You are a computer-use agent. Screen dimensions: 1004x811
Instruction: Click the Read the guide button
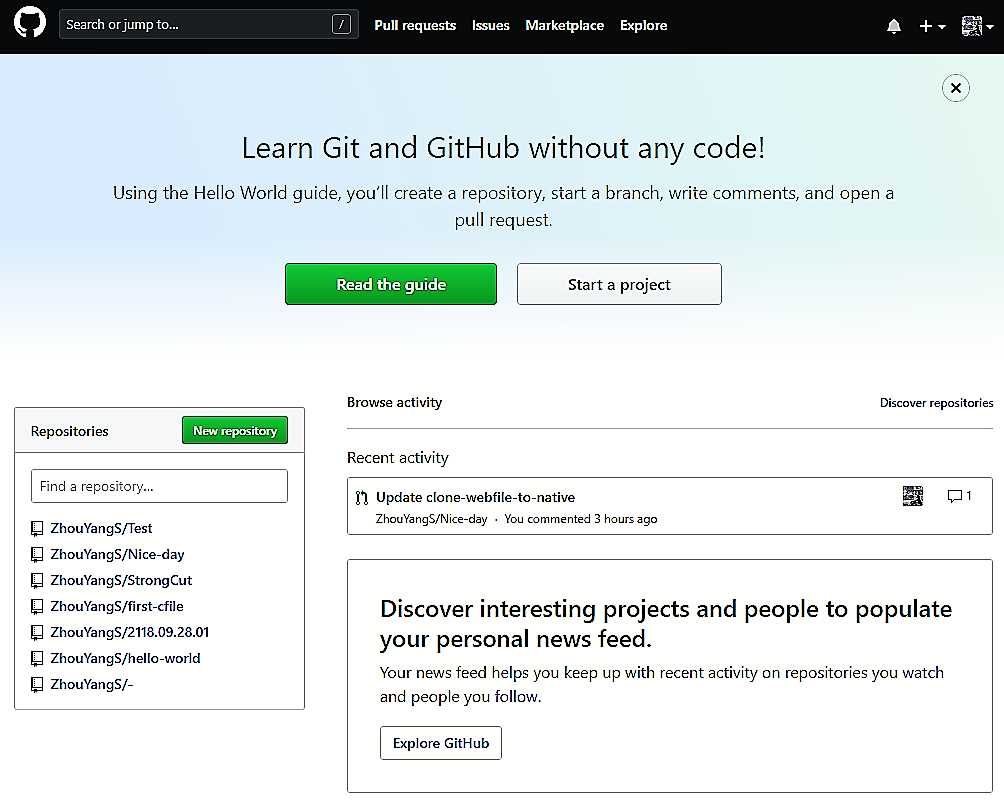click(391, 284)
